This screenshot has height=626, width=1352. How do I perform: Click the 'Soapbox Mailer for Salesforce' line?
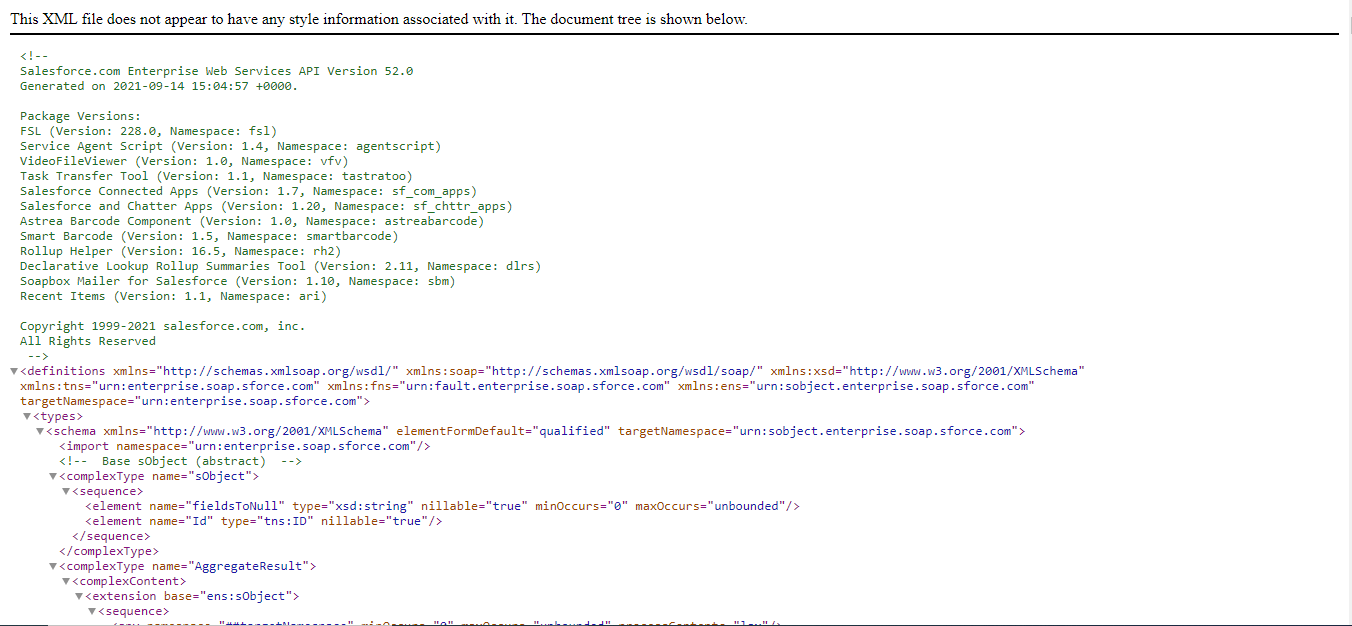[237, 281]
